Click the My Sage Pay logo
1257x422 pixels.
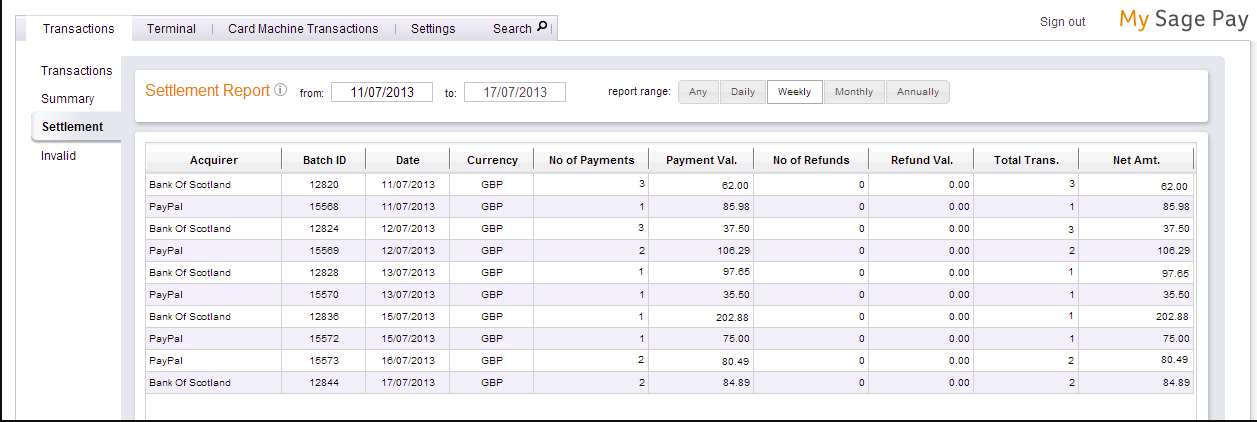(1183, 20)
